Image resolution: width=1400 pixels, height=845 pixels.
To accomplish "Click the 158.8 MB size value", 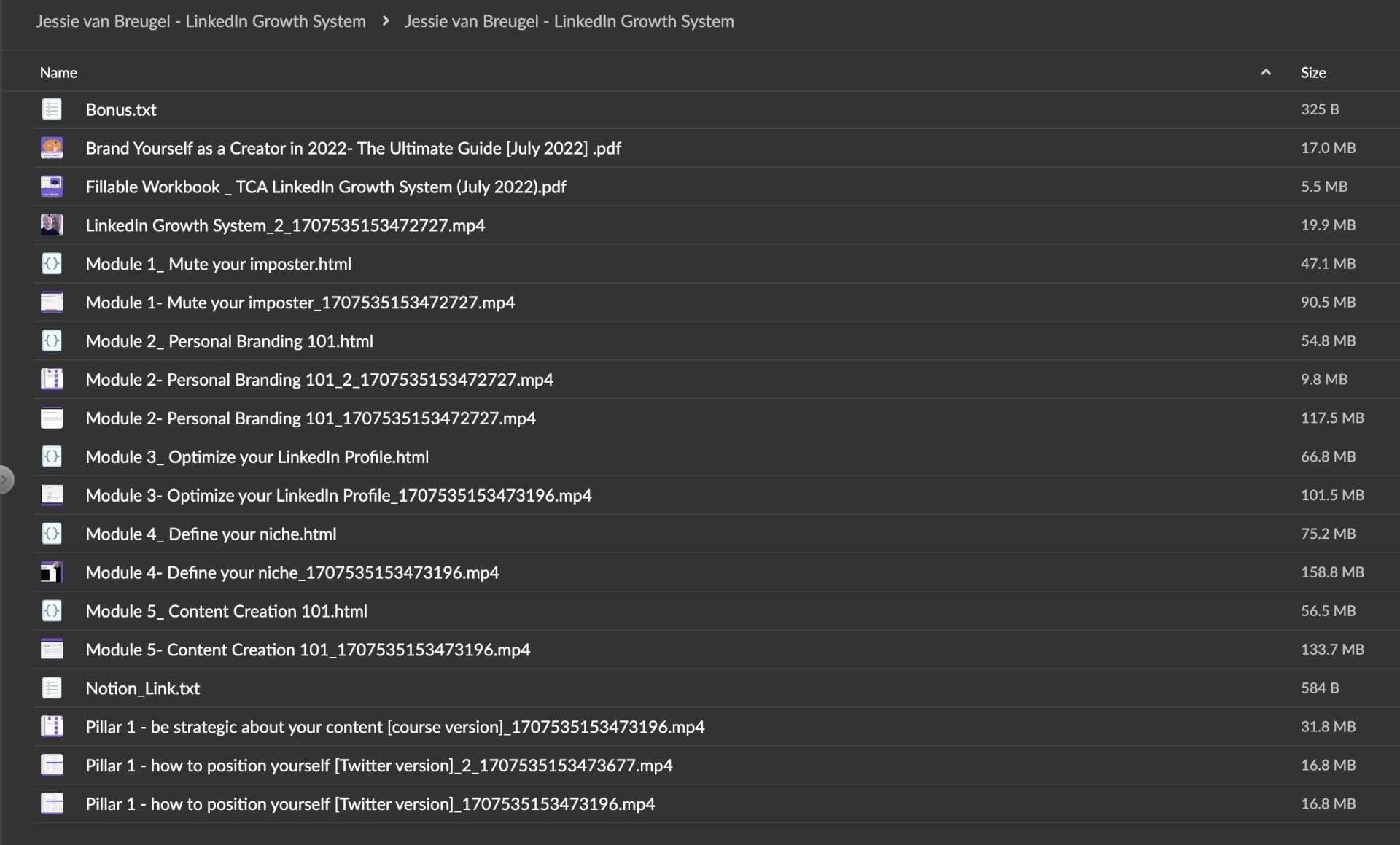I will [1332, 573].
